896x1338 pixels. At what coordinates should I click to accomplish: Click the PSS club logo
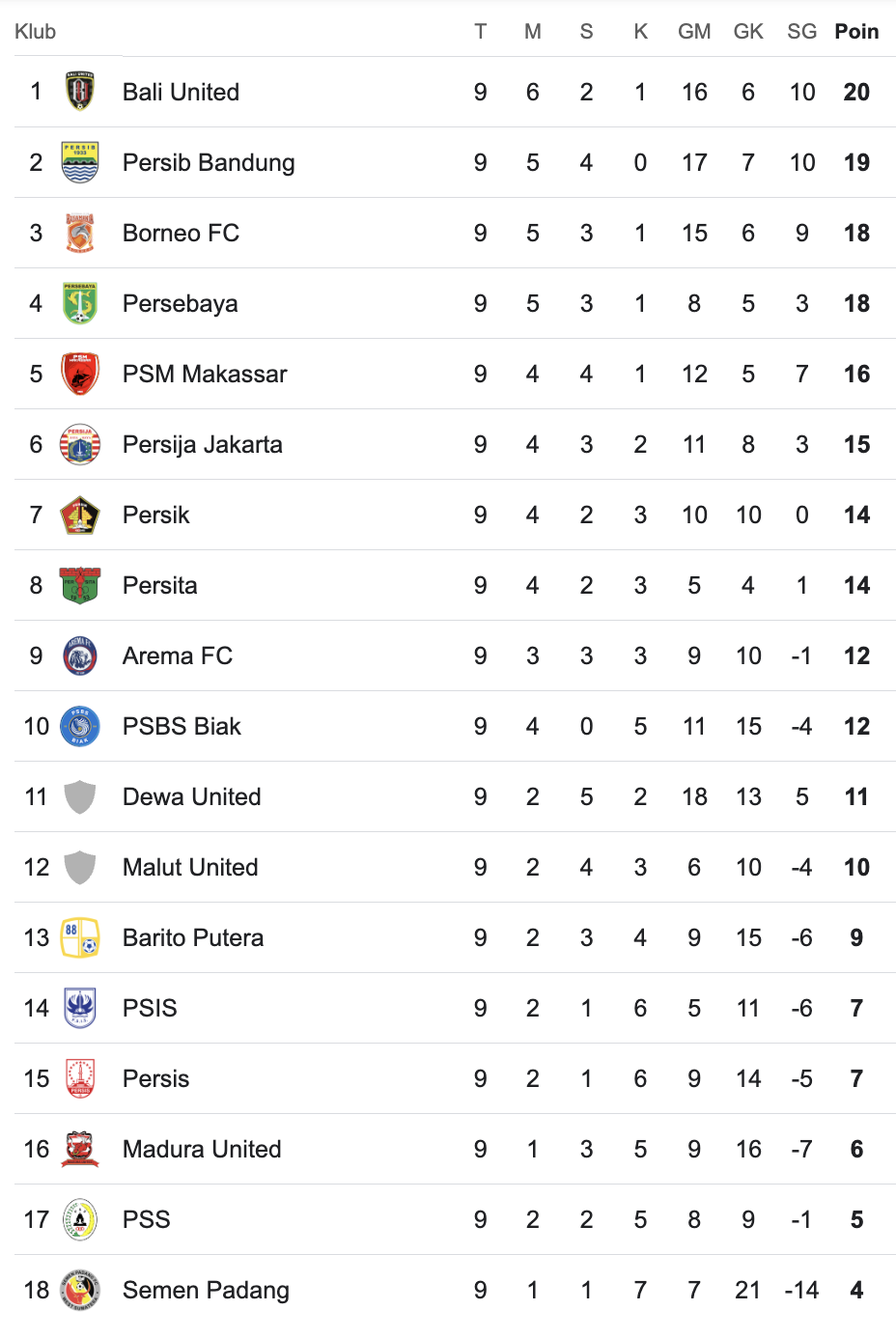80,1219
